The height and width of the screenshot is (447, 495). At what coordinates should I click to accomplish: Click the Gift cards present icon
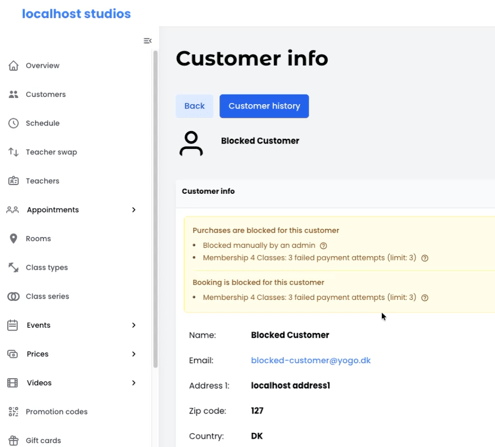pos(13,441)
